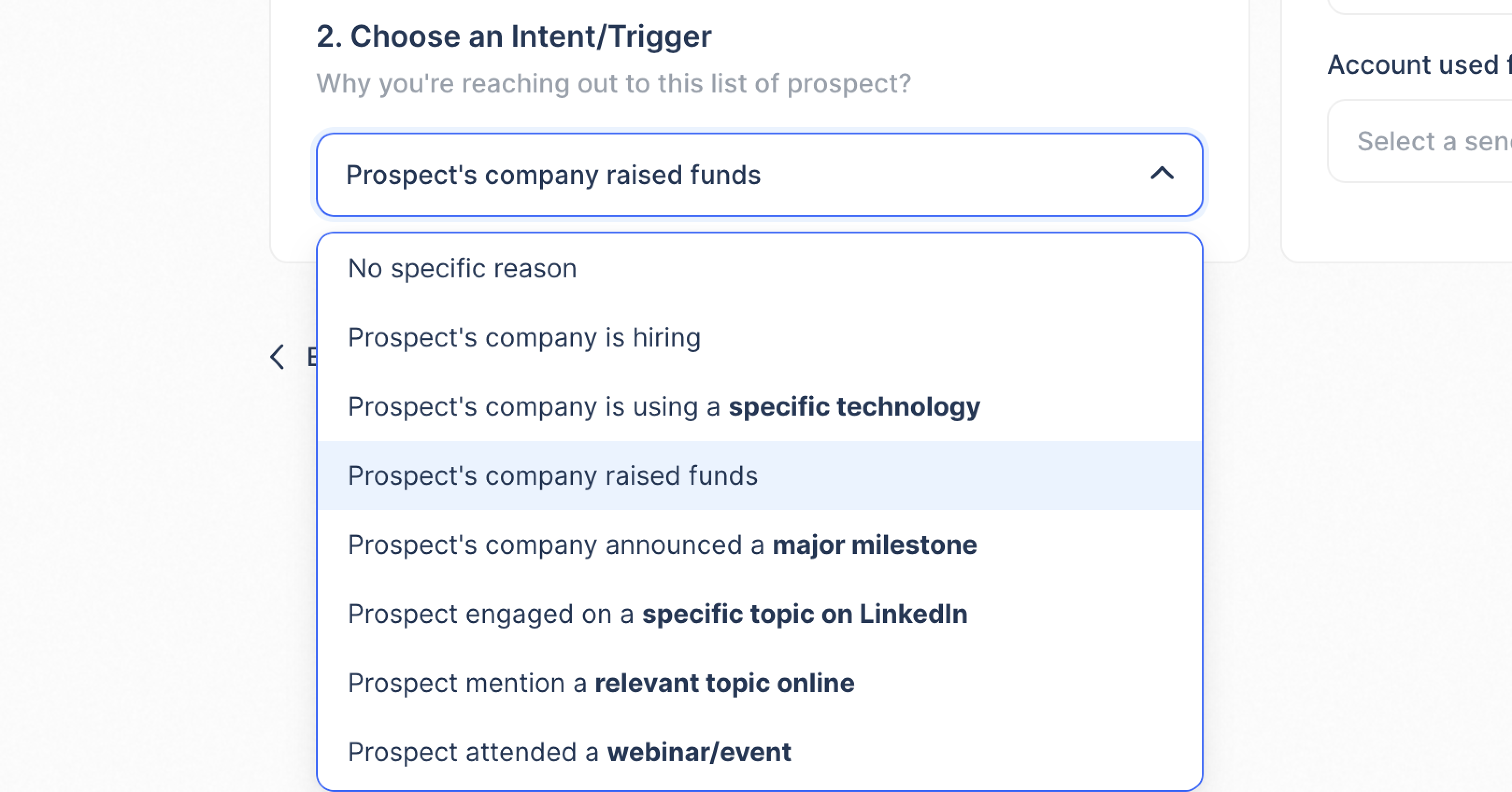Select highlighted "Prospect's company raised funds" list option
The image size is (1512, 792).
[x=552, y=476]
